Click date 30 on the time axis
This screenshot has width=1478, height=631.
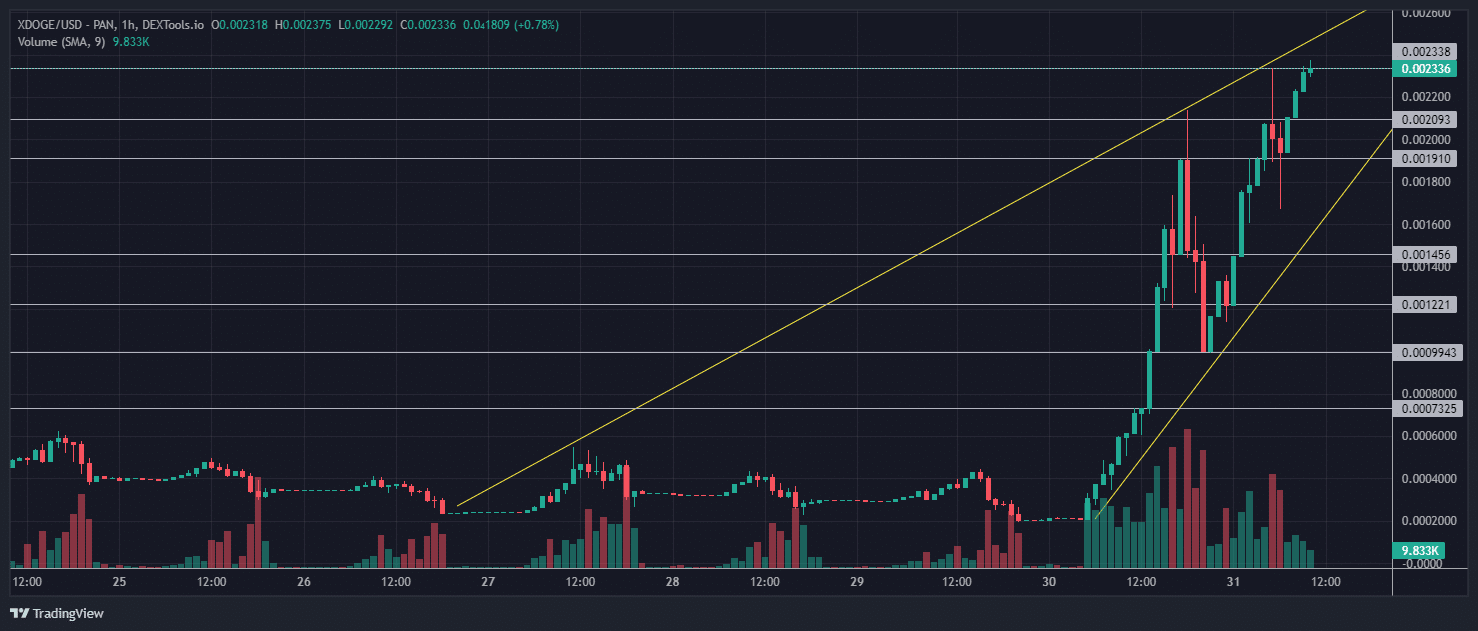click(x=1049, y=581)
